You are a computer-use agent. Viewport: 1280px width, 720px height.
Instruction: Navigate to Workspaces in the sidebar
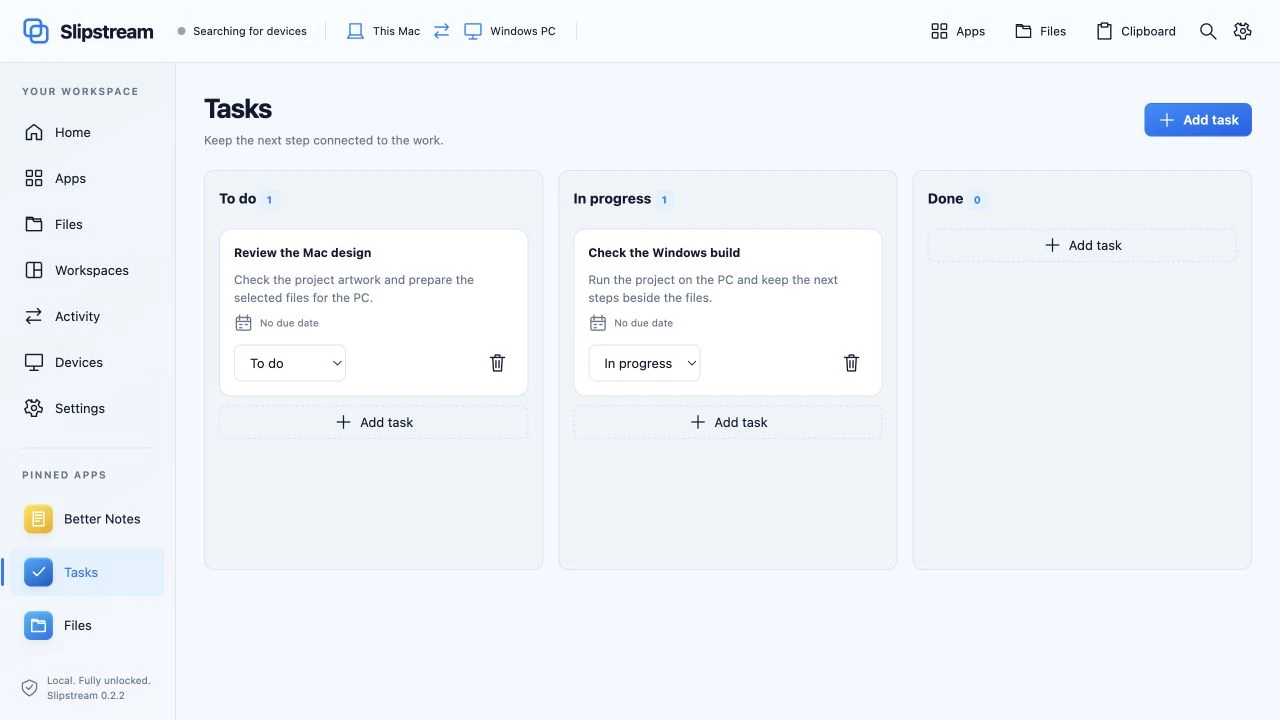click(x=88, y=270)
